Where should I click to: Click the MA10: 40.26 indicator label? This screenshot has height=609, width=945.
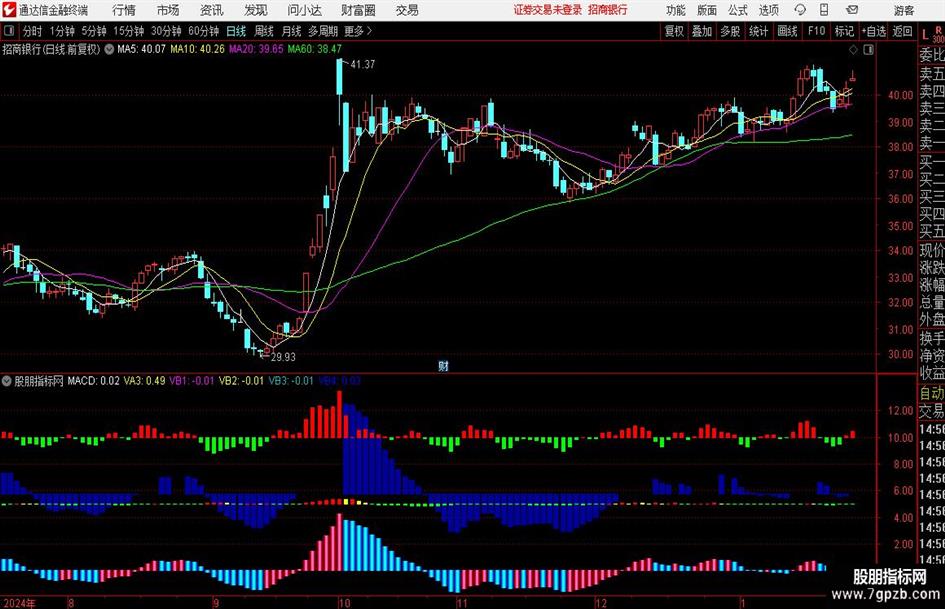pos(197,49)
